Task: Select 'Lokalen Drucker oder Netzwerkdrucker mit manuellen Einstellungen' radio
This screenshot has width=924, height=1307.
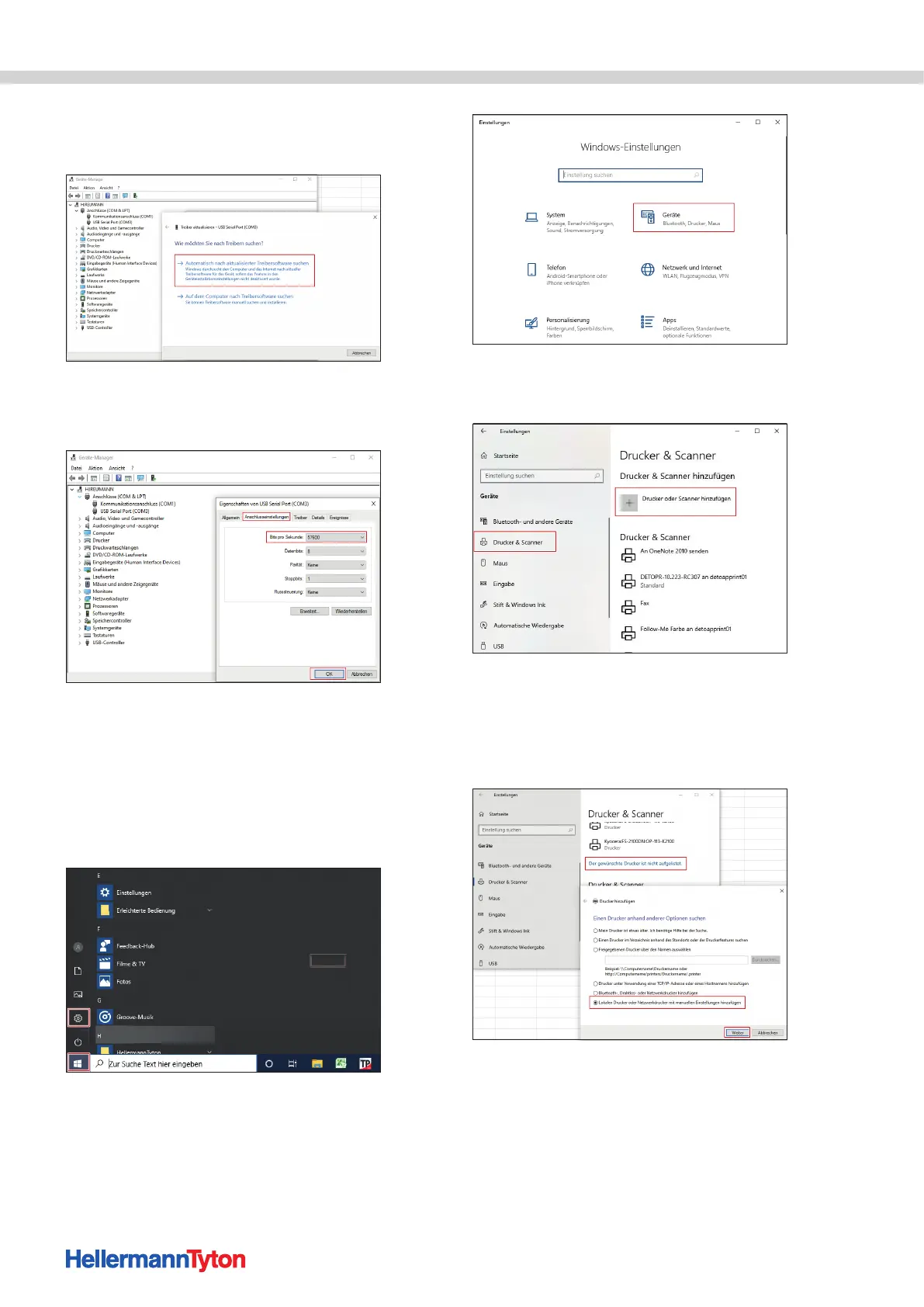Action: click(x=596, y=1002)
